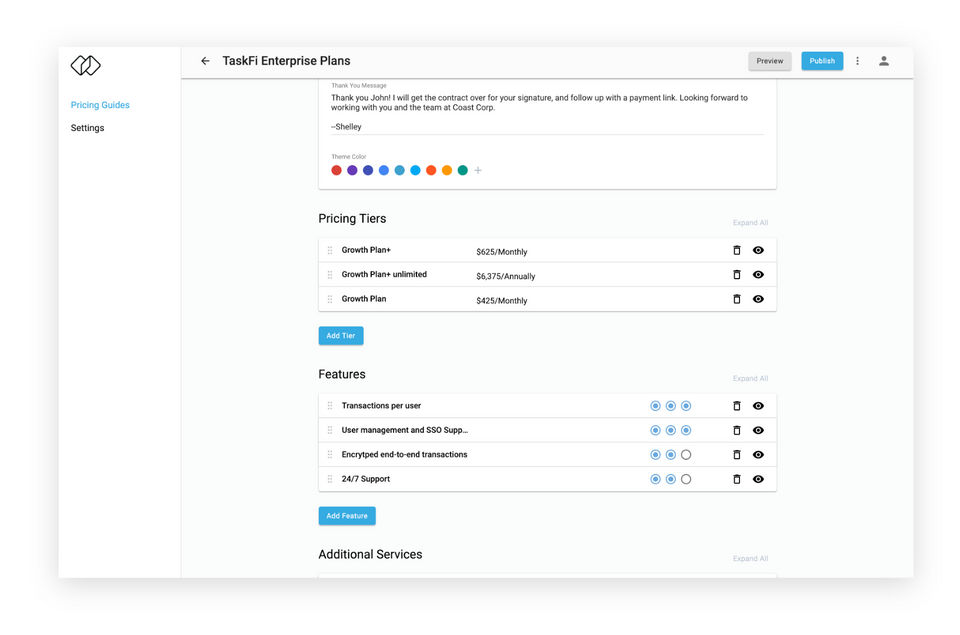Toggle visibility of 24/7 Support feature
960x635 pixels.
(758, 479)
